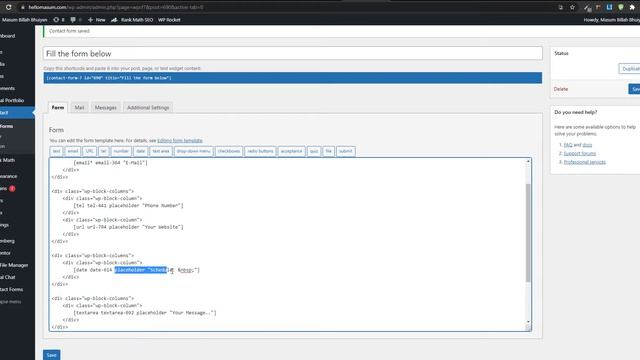Image resolution: width=640 pixels, height=360 pixels.
Task: Click the 'Your Message...' textarea tag line
Action: 145,313
